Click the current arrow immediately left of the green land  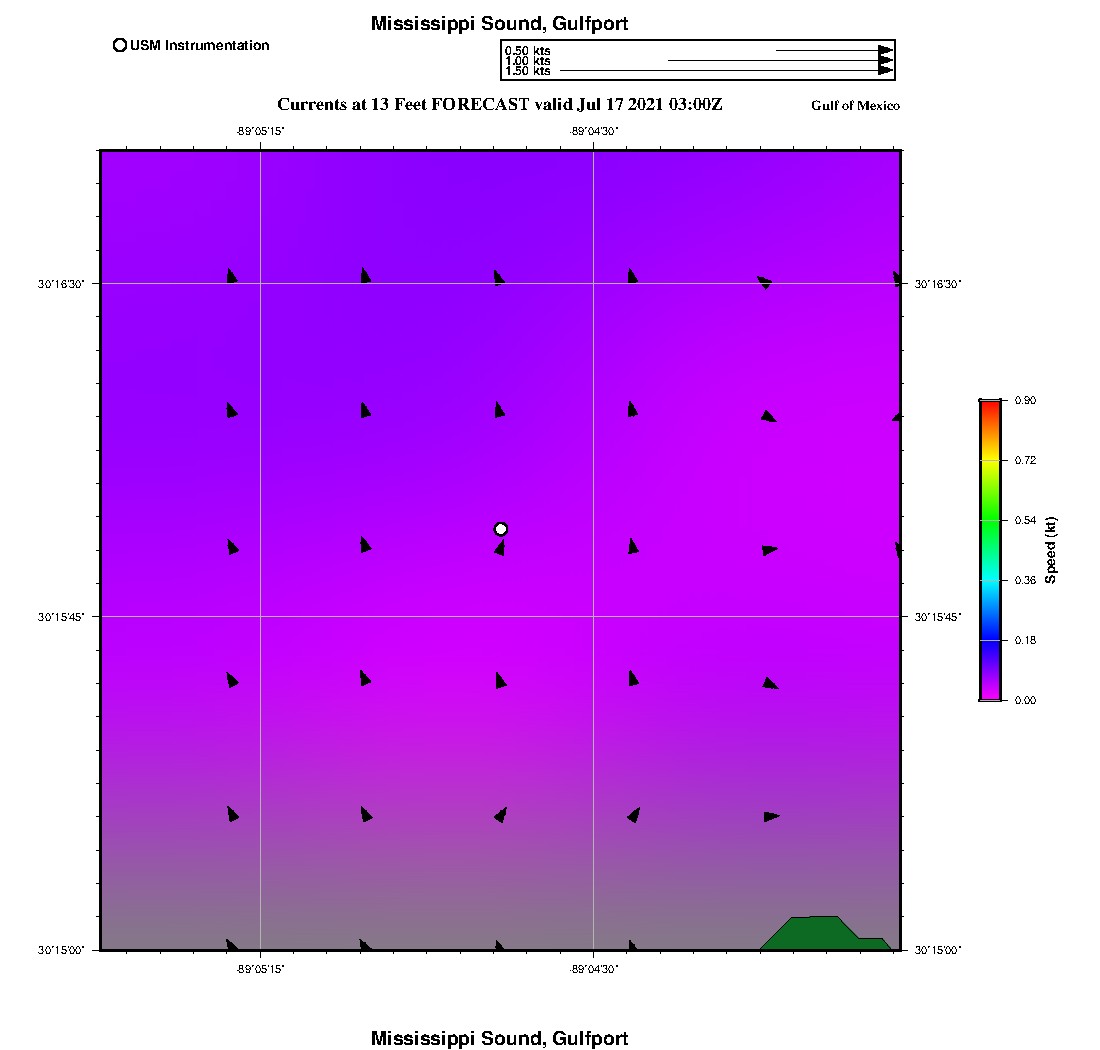point(632,944)
